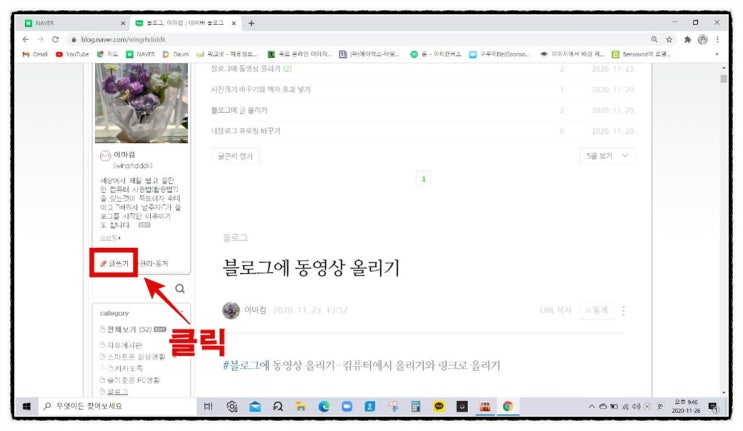Show hidden system tray icons
The image size is (743, 431).
coord(591,406)
